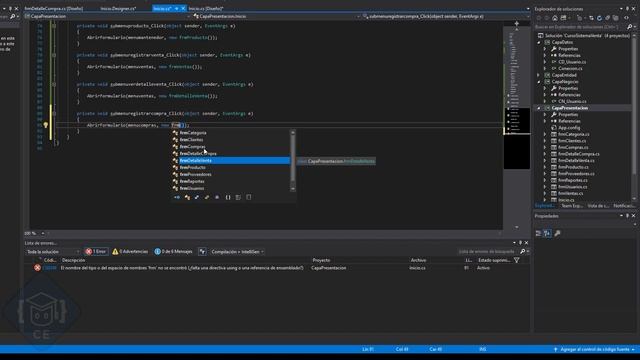Open the 'Toda la solución' scope dropdown
Image resolution: width=640 pixels, height=360 pixels.
[53, 251]
